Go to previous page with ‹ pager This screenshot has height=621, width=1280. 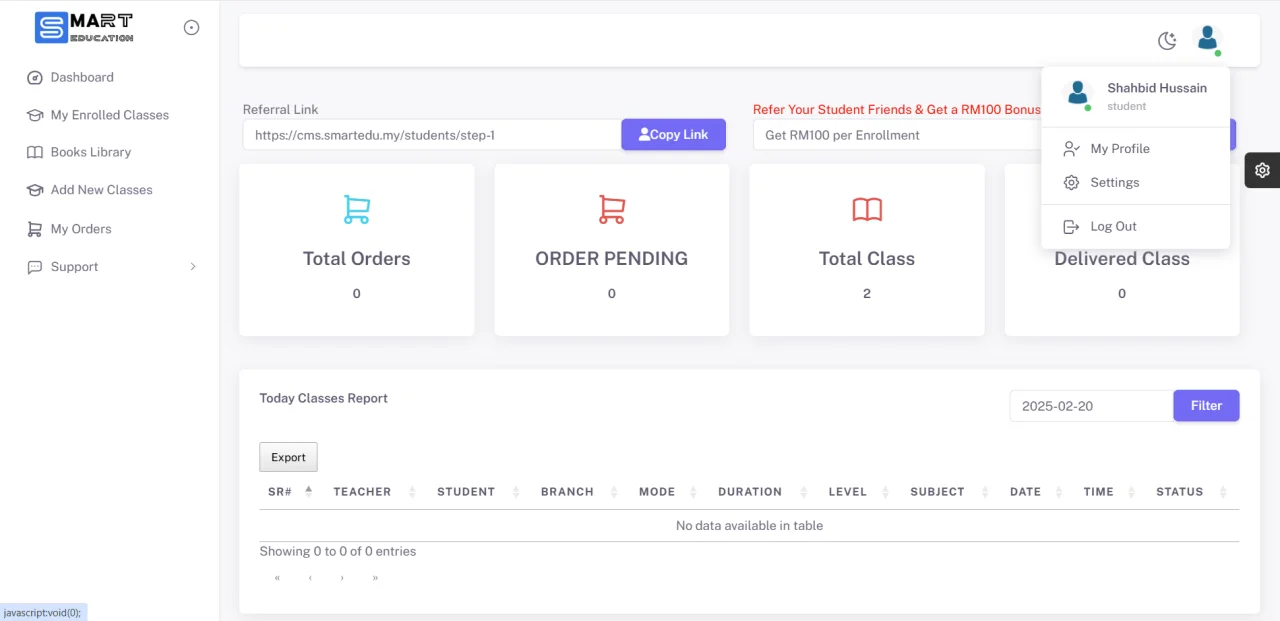click(310, 578)
